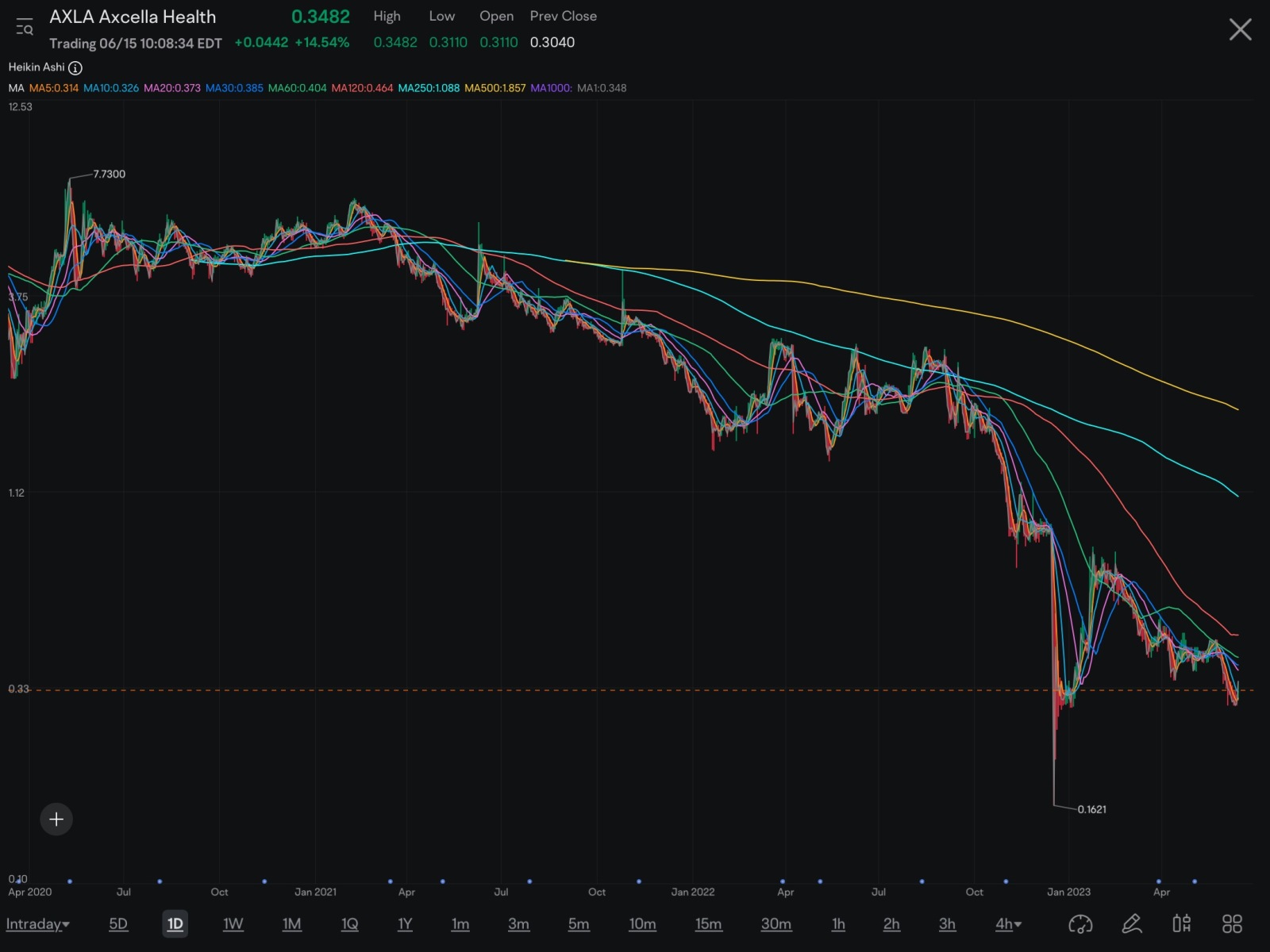The width and height of the screenshot is (1270, 952).
Task: Click the current price 0.3482
Action: point(321,17)
